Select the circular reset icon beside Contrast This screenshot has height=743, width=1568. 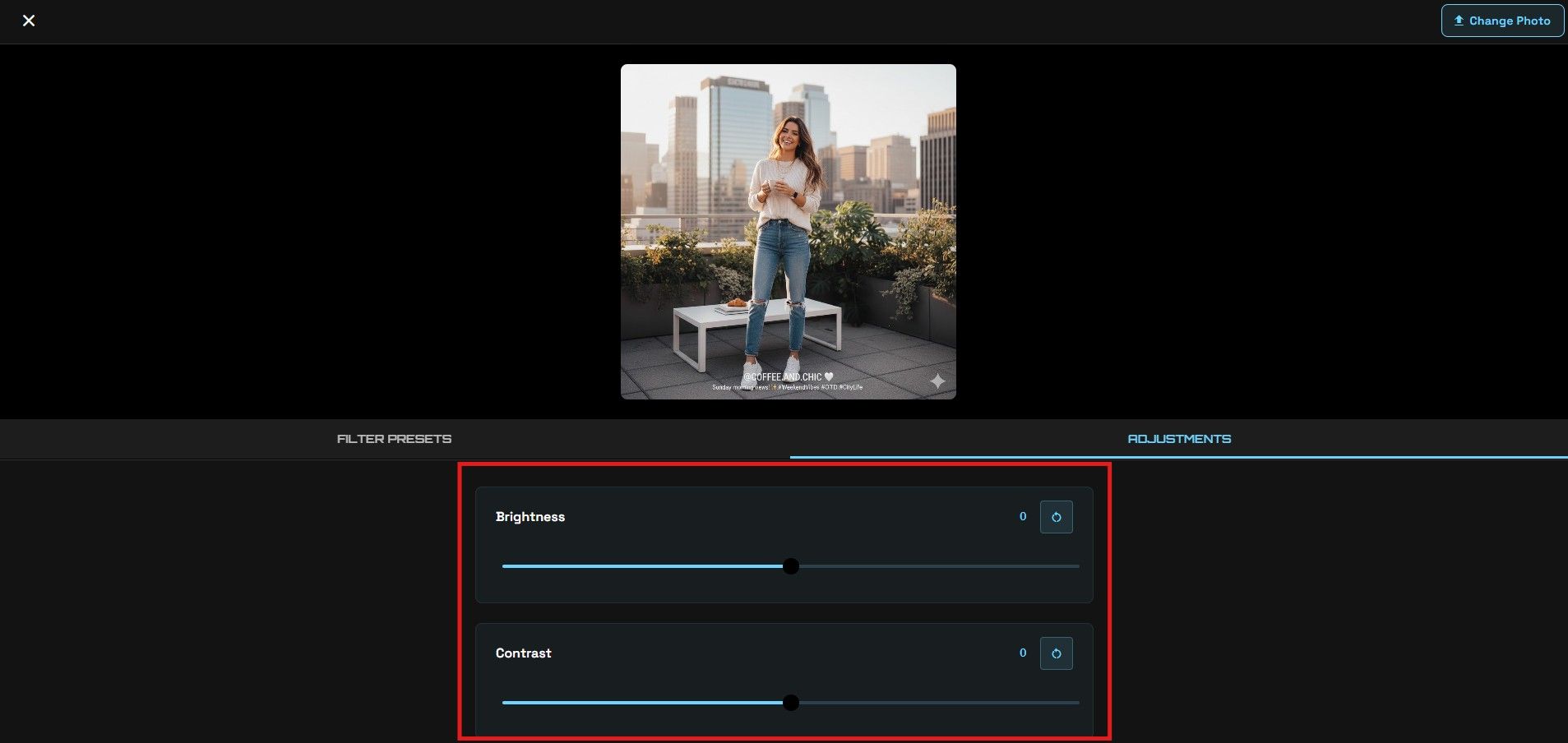[x=1056, y=653]
